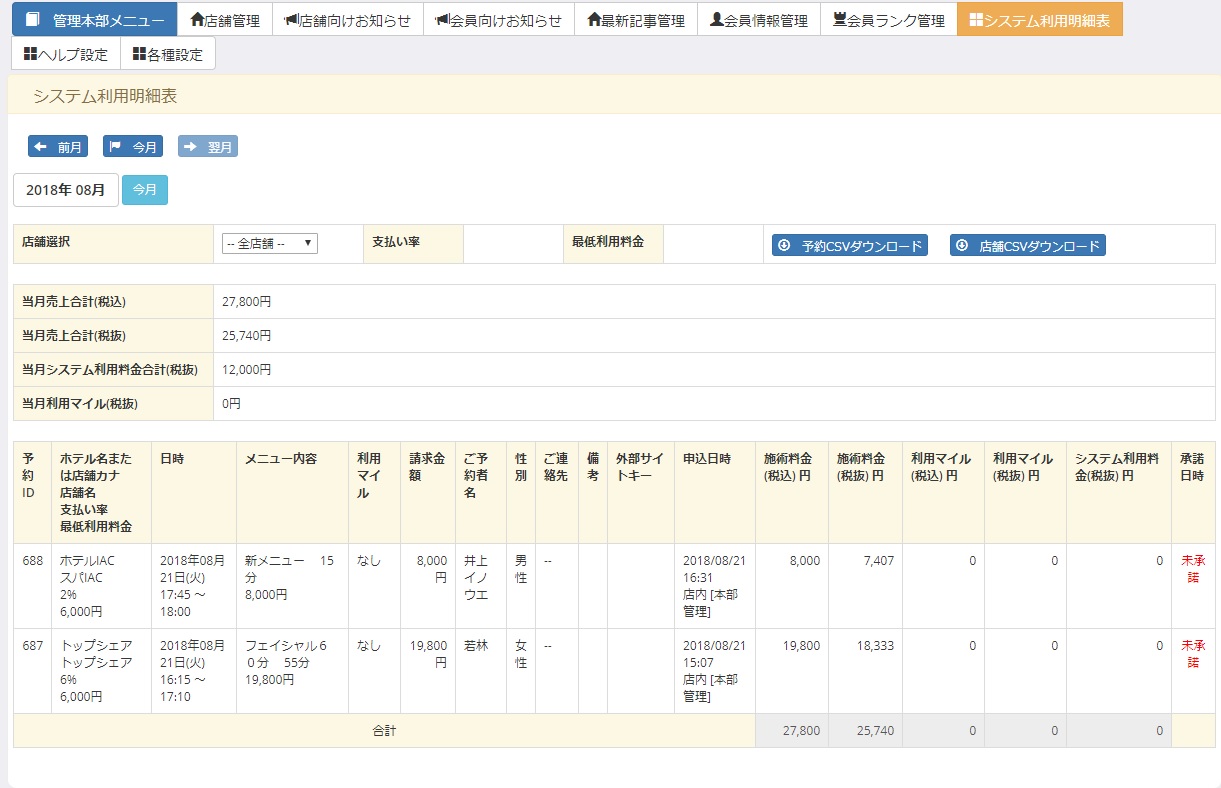Open the 管理本部メニュー main menu
The image size is (1221, 788).
(x=95, y=20)
